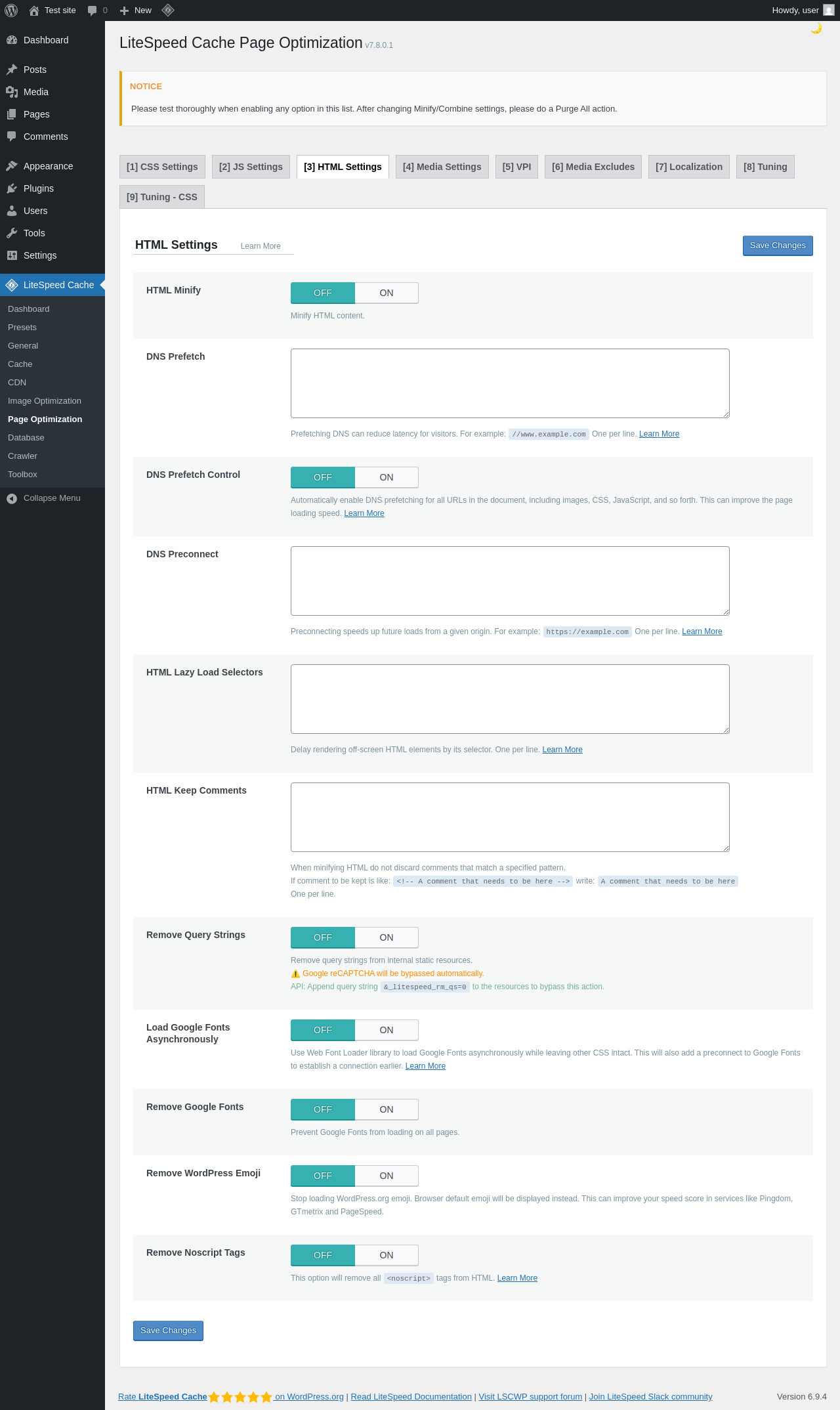Turn HTML Minify ON
This screenshot has height=1410, width=840.
387,293
